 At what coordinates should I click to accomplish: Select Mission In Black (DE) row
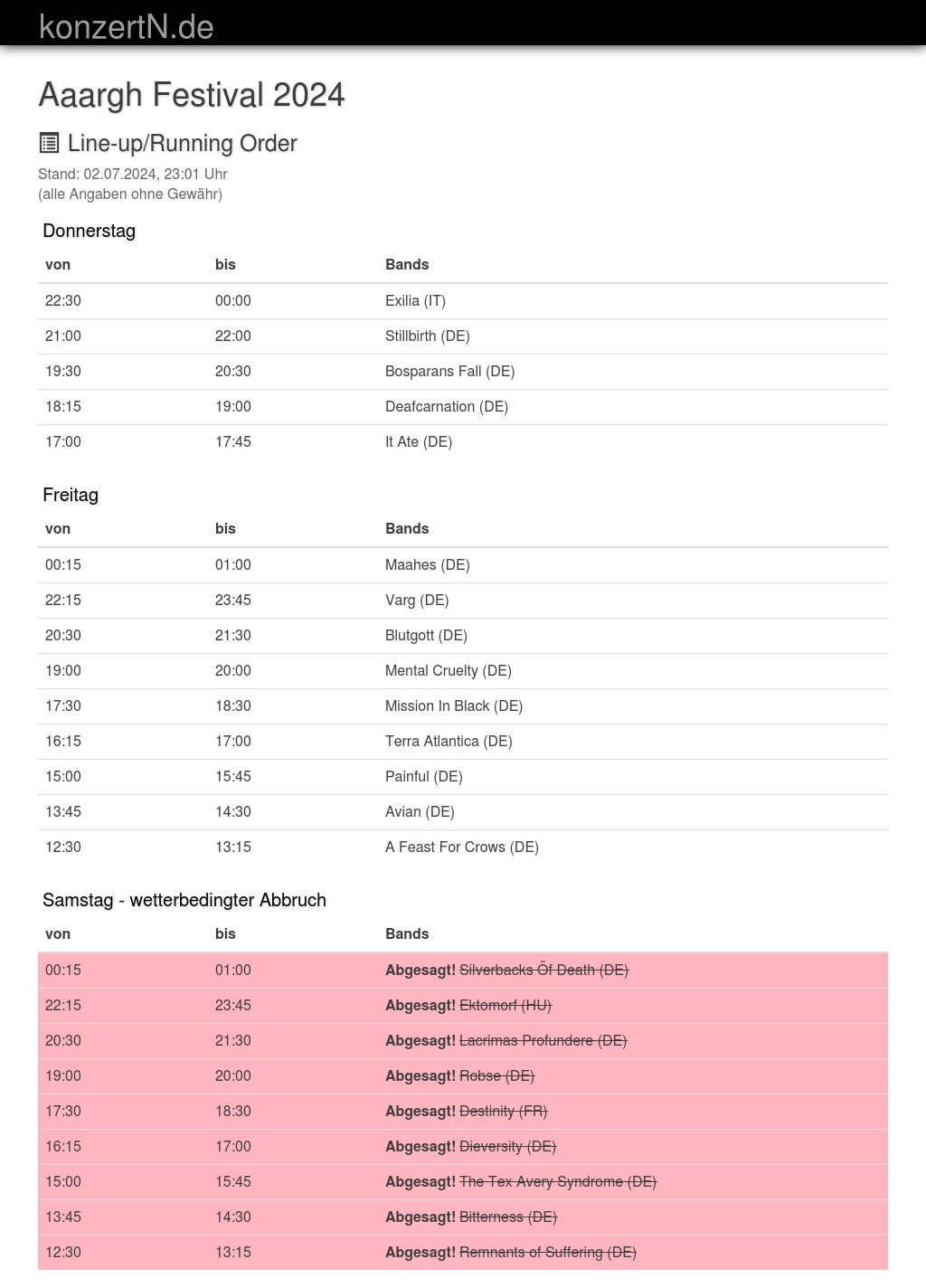[x=453, y=706]
